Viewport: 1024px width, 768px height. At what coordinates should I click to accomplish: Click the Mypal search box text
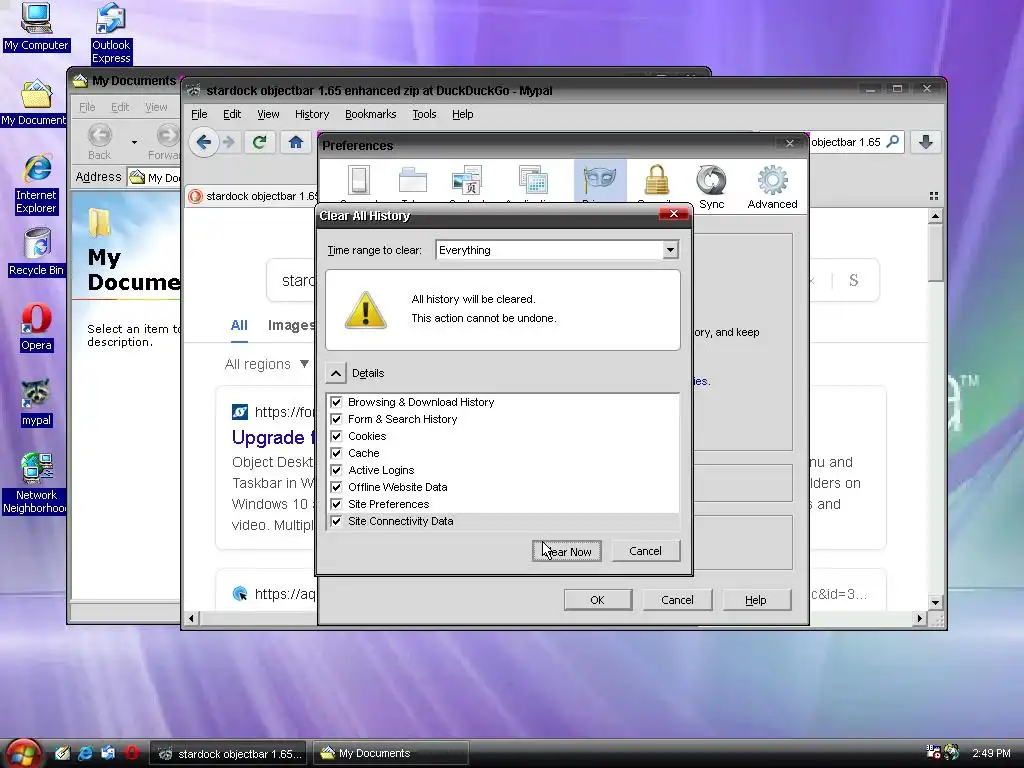pos(846,142)
